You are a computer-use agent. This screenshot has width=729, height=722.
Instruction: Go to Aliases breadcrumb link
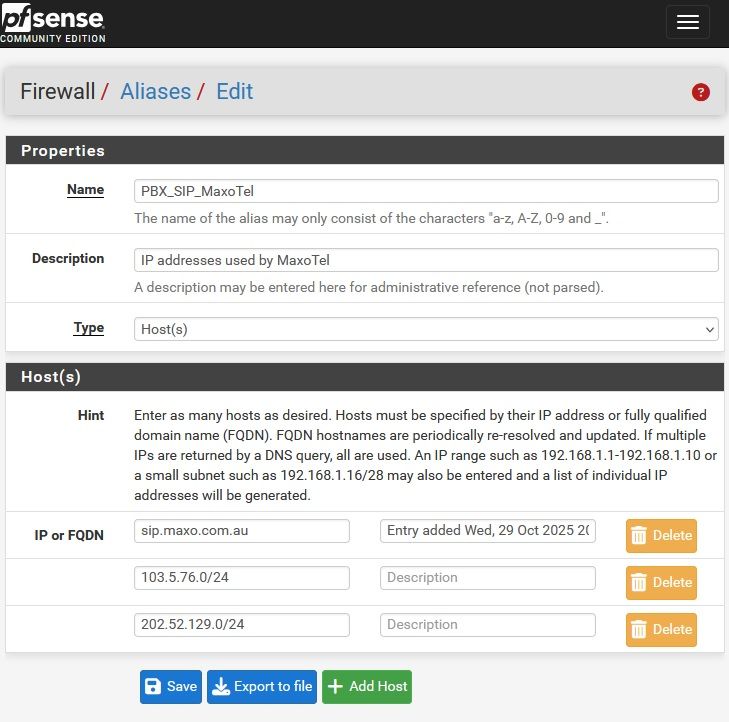coord(155,92)
